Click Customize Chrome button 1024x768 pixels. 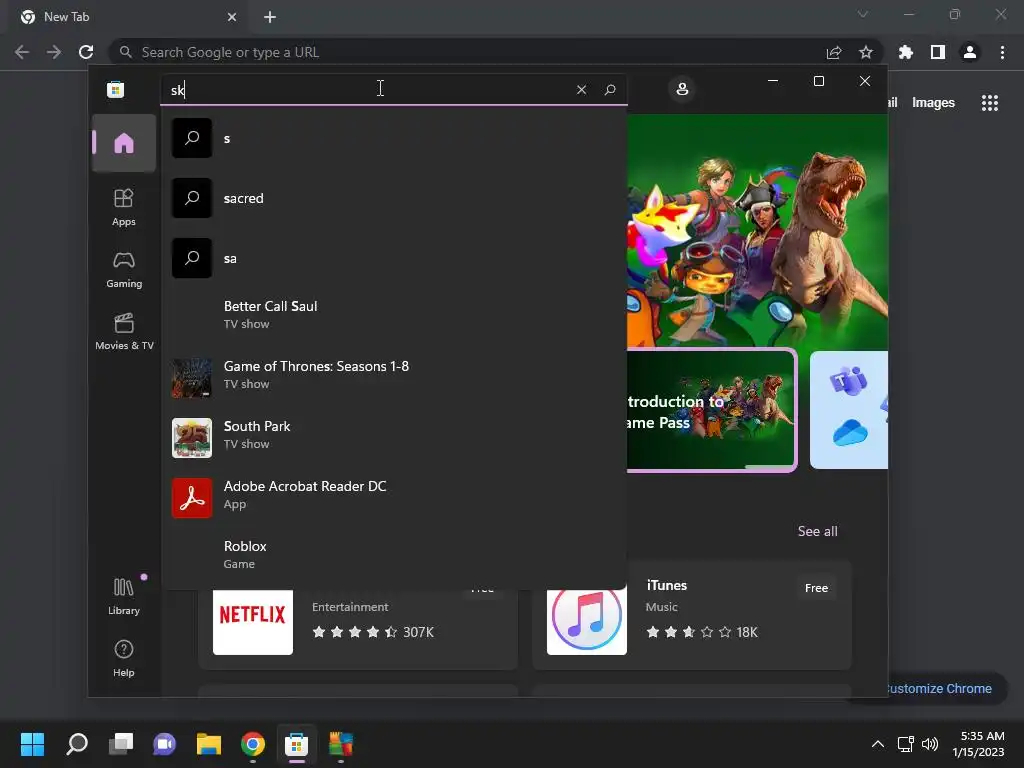click(x=938, y=688)
